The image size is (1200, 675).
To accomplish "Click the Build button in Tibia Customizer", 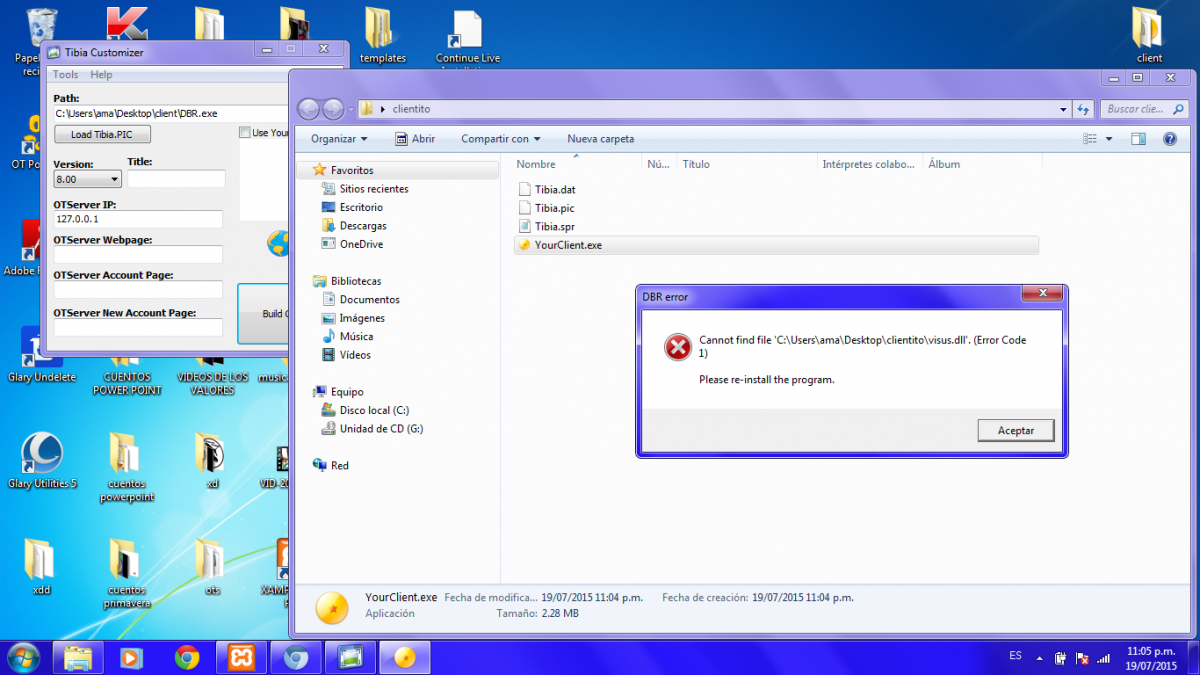I will 263,313.
